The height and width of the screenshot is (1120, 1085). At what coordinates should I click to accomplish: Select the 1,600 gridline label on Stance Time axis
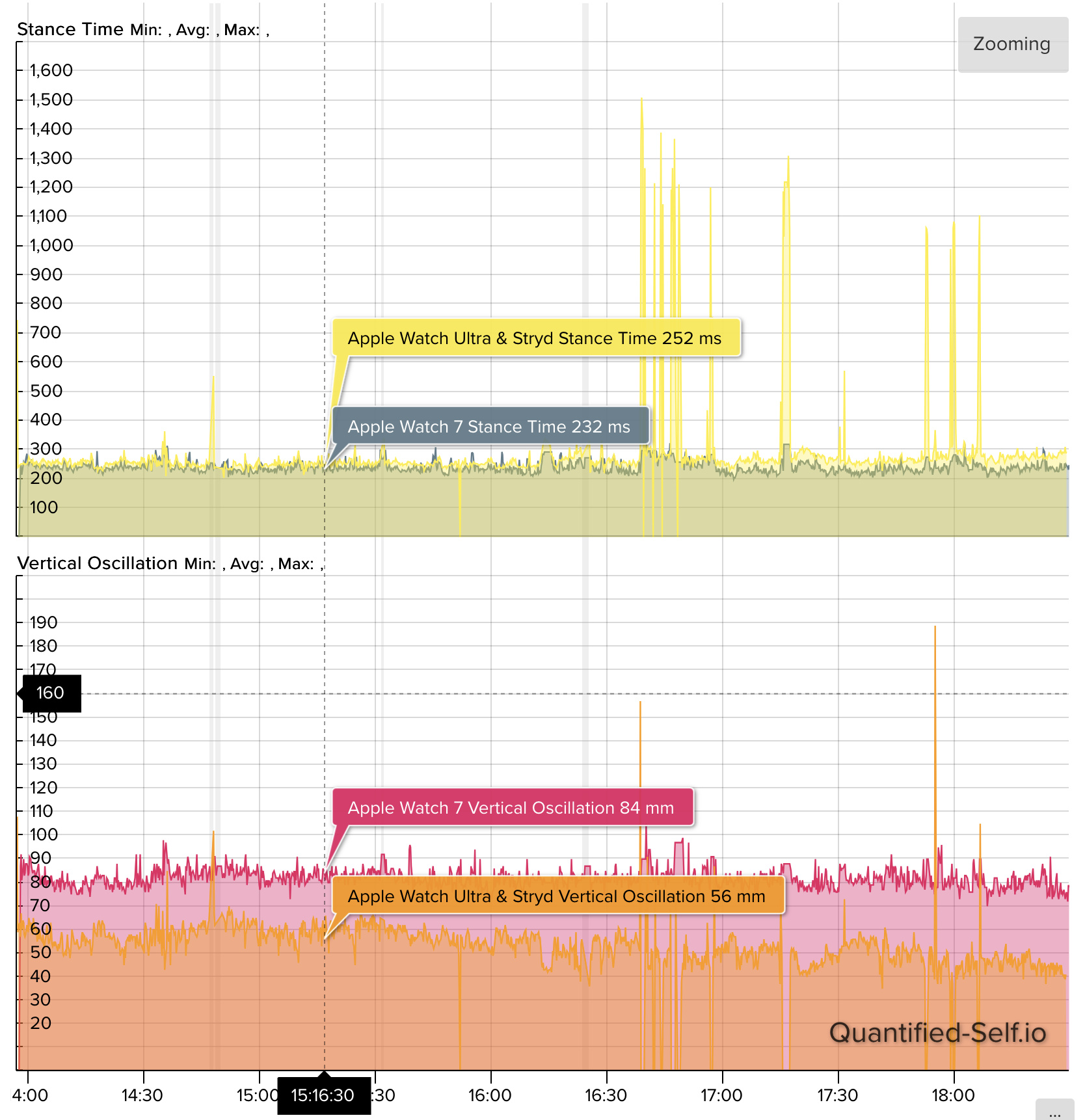click(x=51, y=70)
